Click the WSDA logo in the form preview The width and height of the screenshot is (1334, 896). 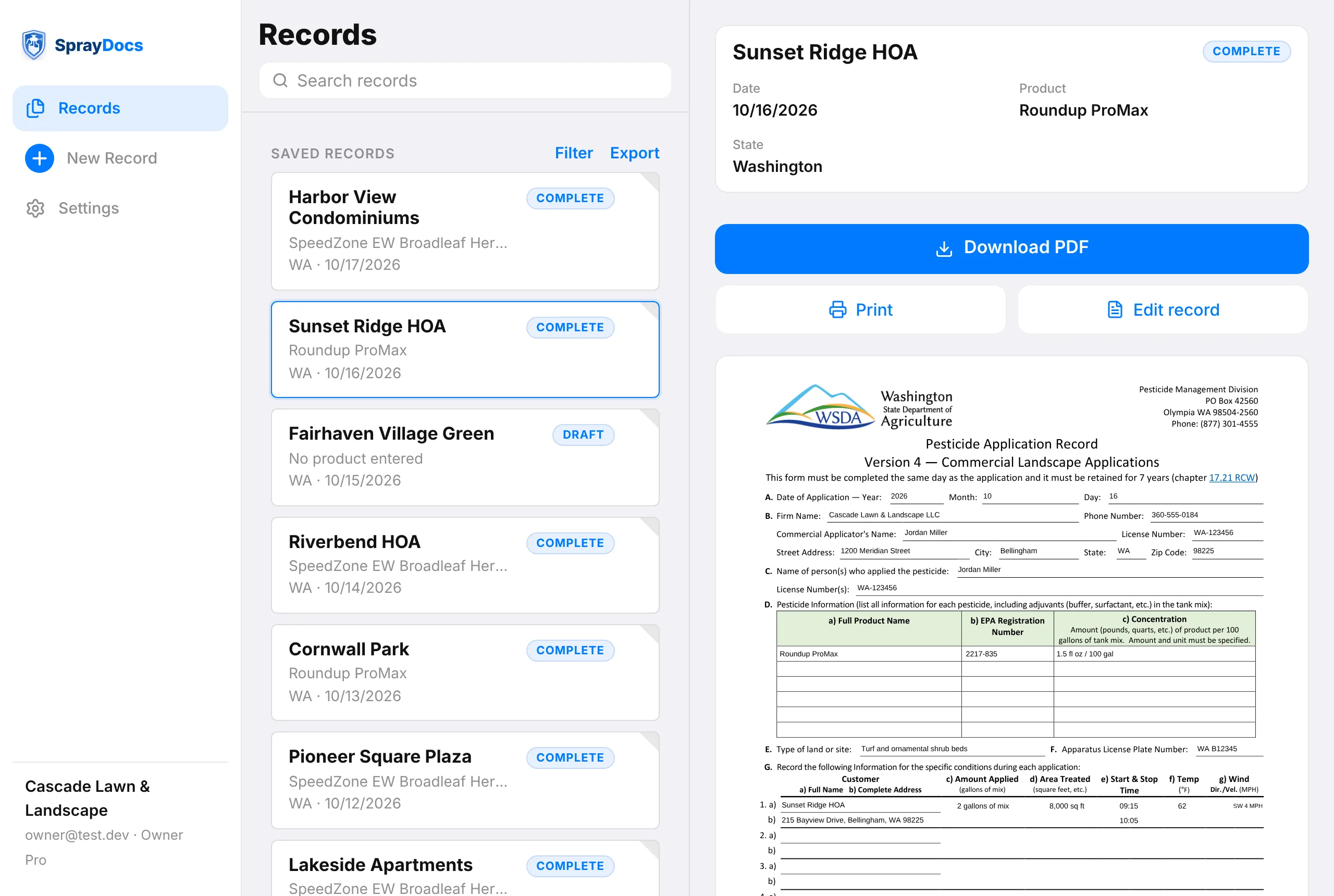point(860,407)
